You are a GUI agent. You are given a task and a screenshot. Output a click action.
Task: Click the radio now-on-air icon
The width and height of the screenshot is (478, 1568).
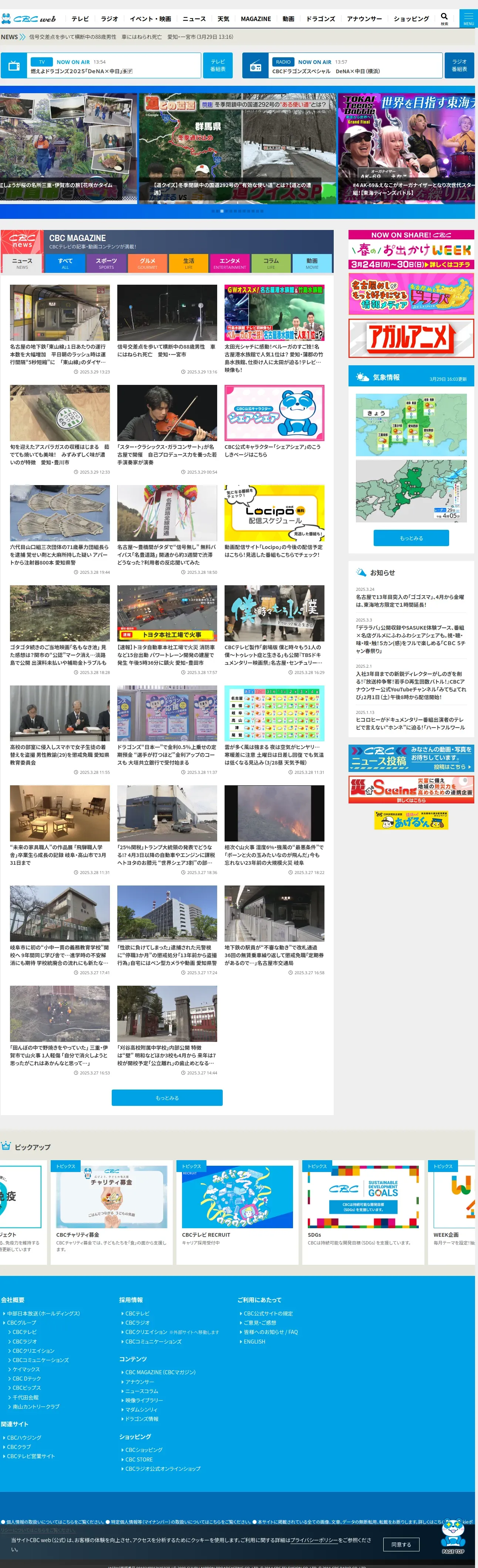256,66
